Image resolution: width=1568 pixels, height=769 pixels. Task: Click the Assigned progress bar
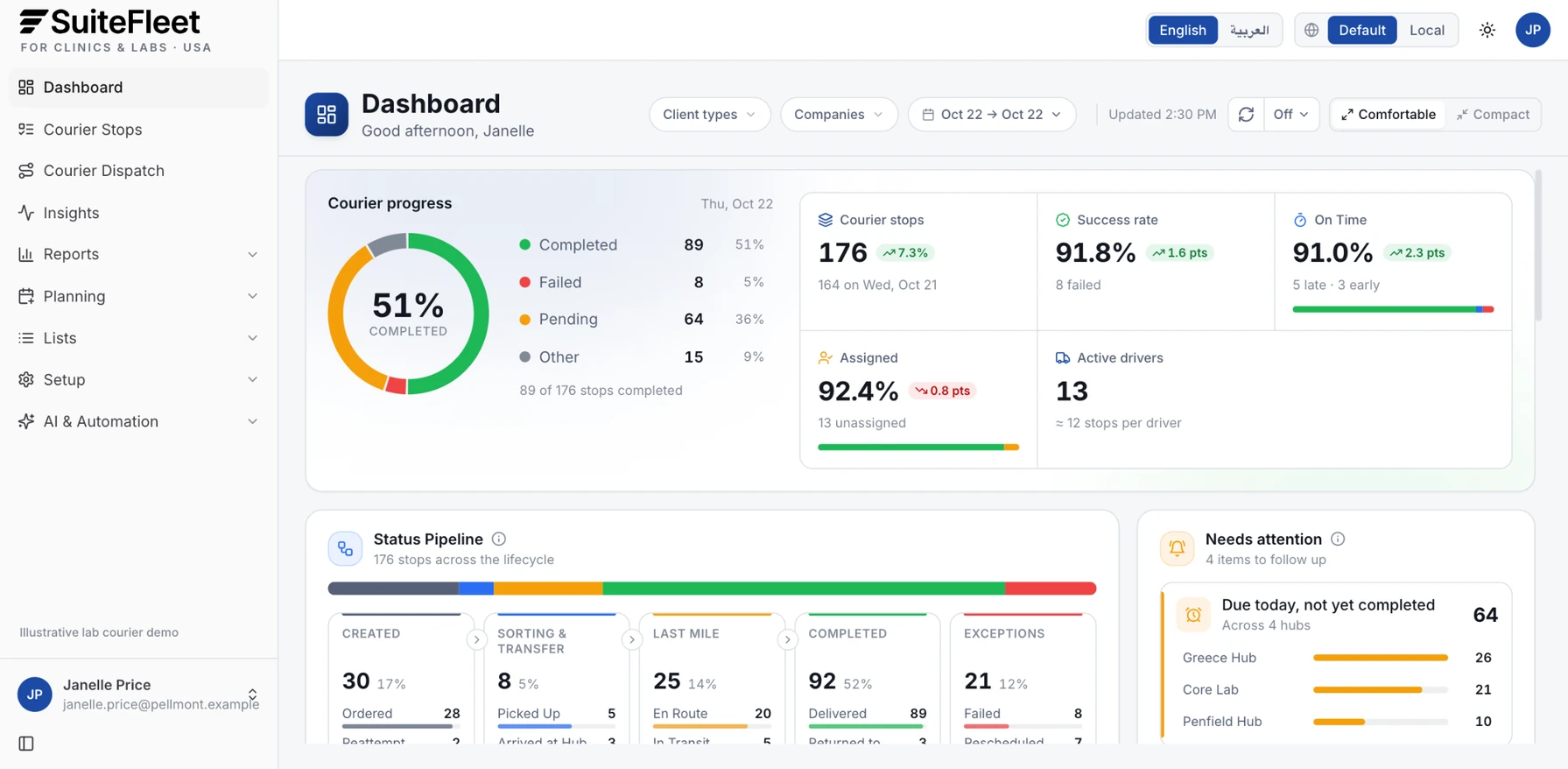[918, 447]
